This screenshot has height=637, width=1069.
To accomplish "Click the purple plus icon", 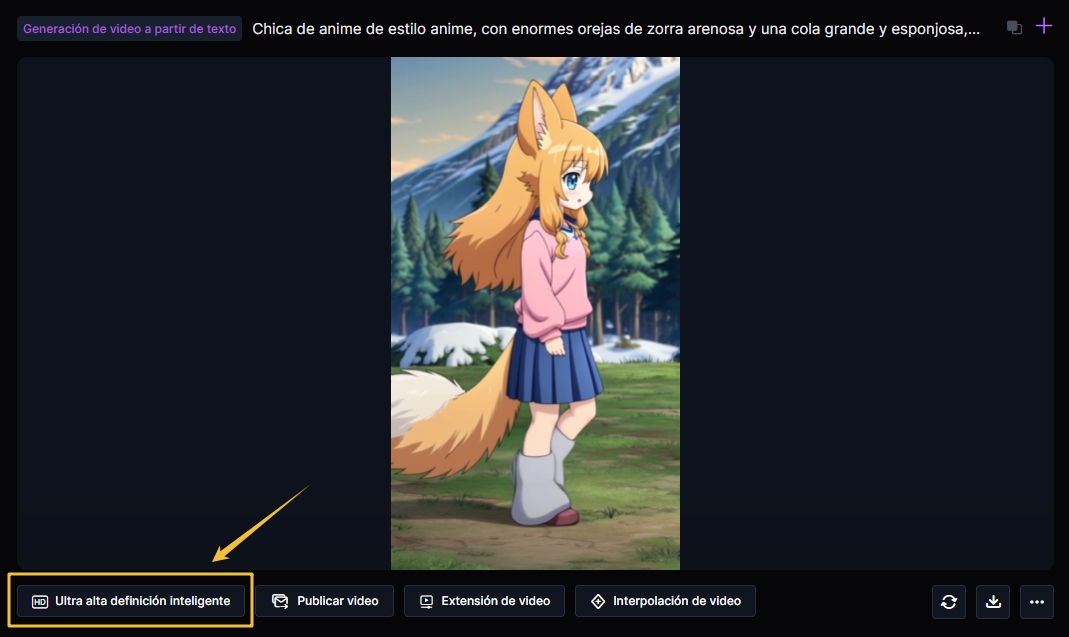I will click(1043, 26).
